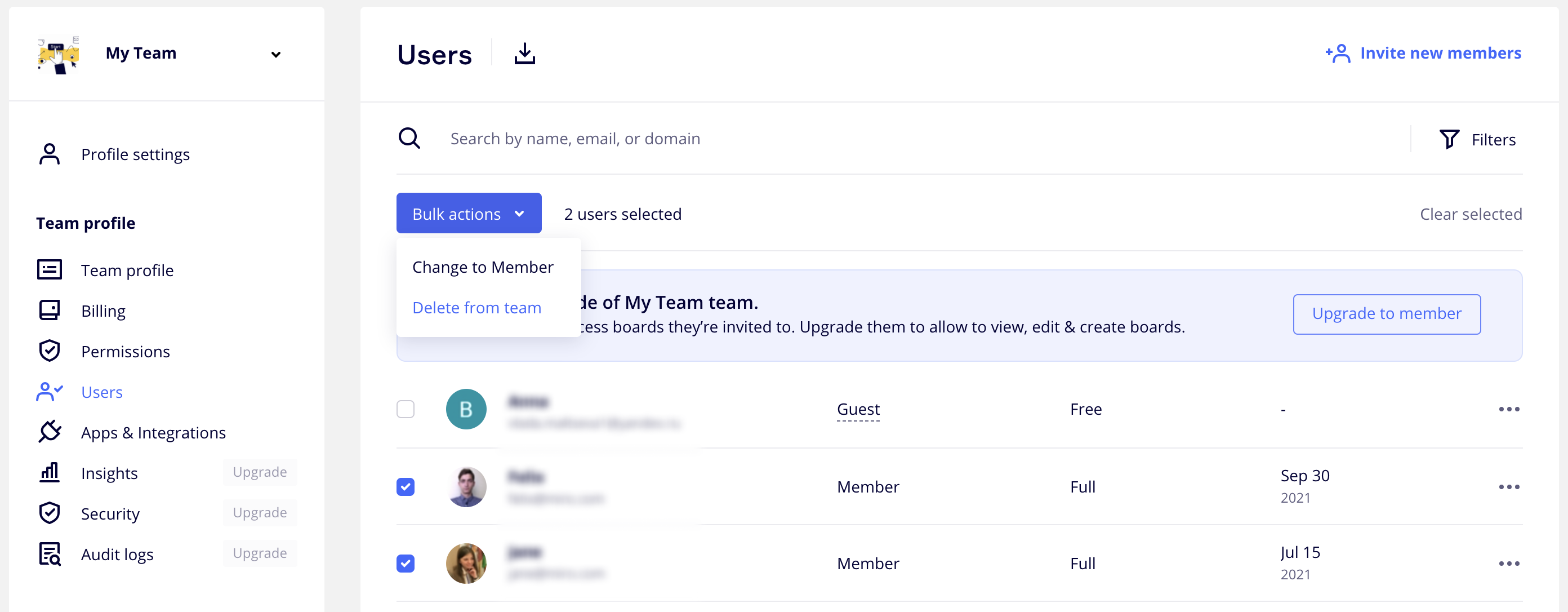Screen dimensions: 1568x612
Task: Click the Insights chart icon
Action: [50, 473]
